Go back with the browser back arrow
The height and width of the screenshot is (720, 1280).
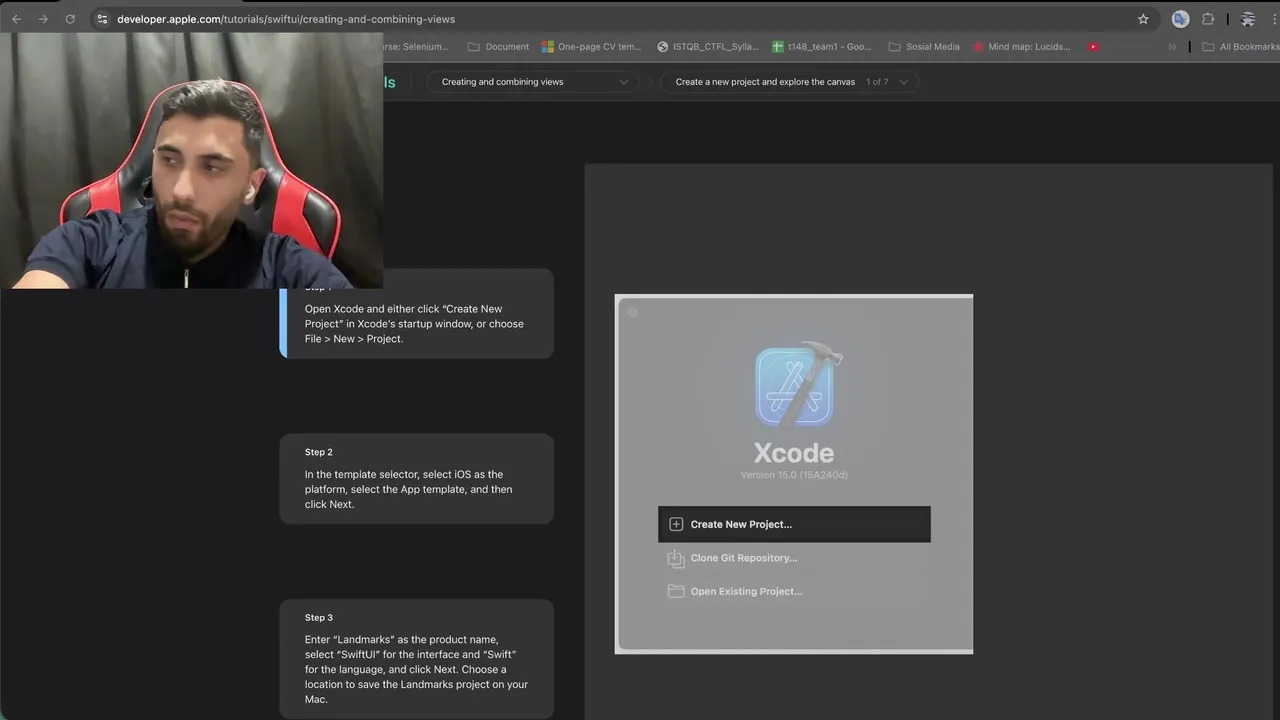tap(16, 19)
